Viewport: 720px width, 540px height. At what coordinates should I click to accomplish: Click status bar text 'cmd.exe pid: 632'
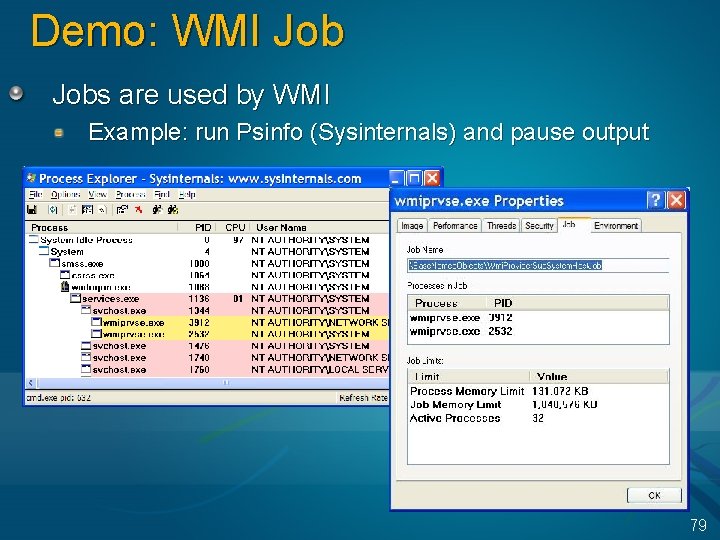[58, 398]
